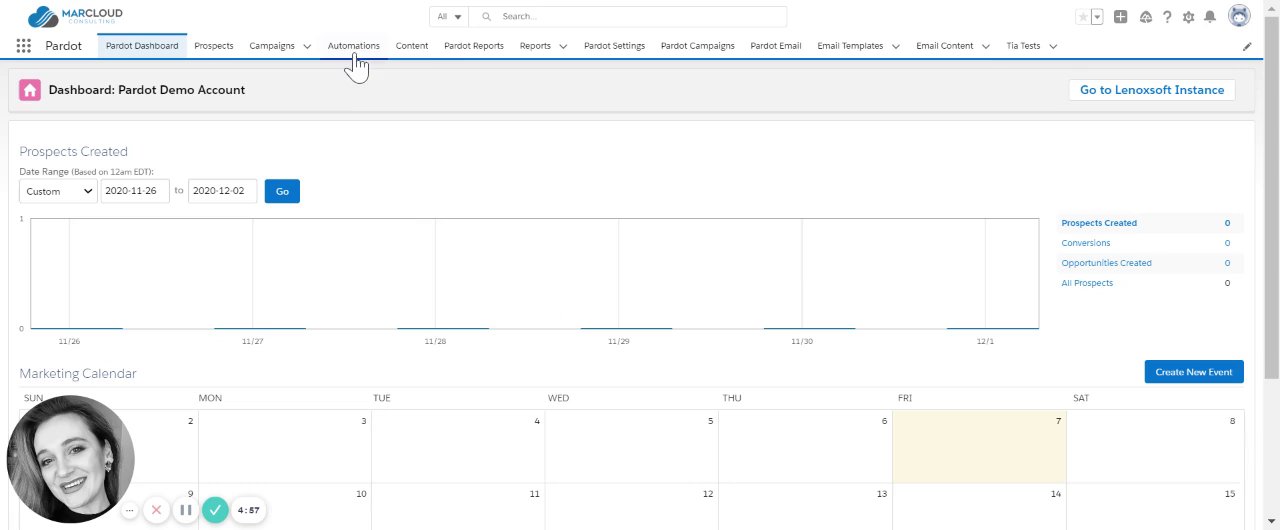Expand the Campaigns tab chevron
1280x530 pixels.
click(x=307, y=46)
